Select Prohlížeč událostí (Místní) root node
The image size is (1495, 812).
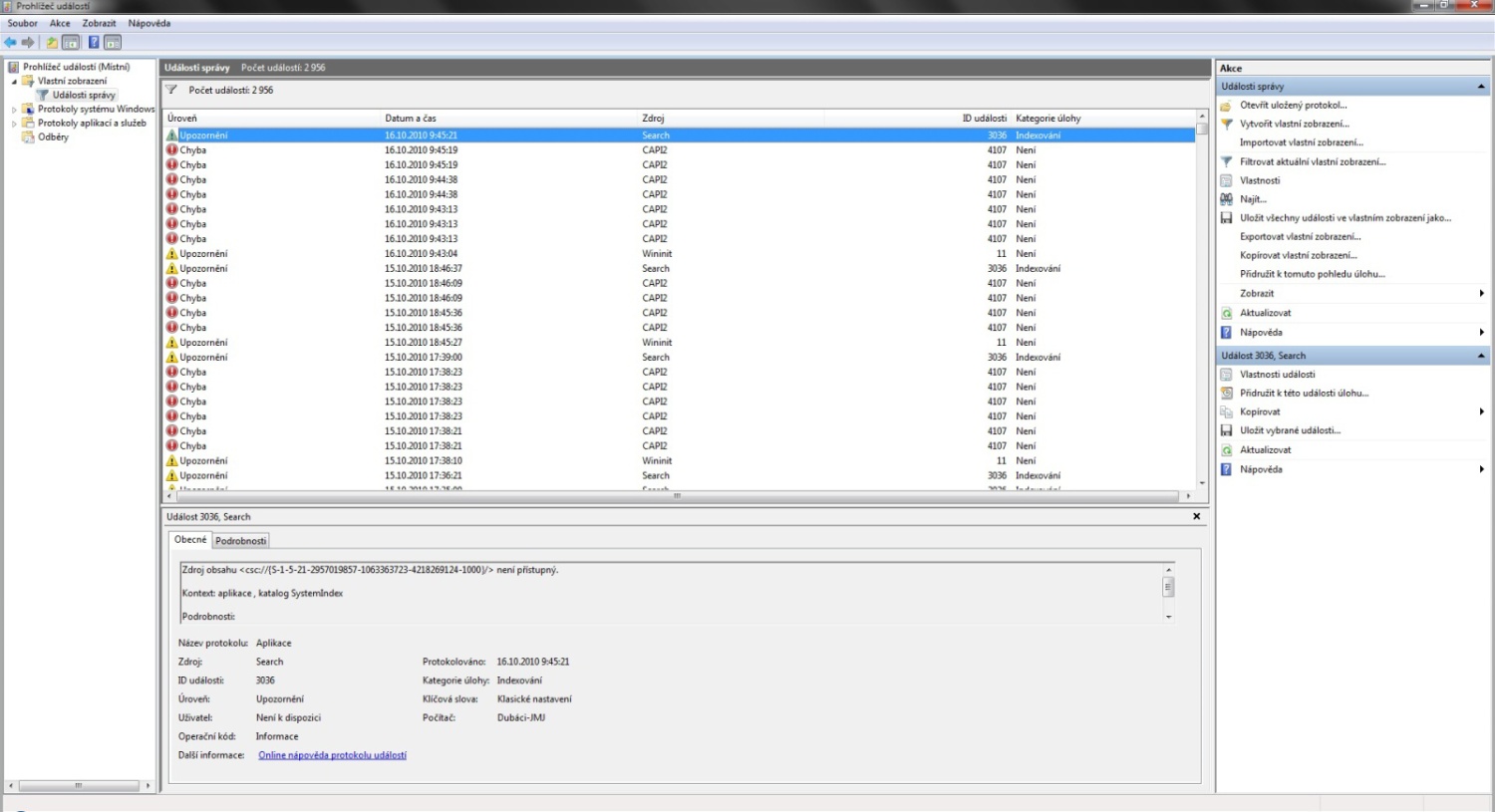pyautogui.click(x=76, y=67)
